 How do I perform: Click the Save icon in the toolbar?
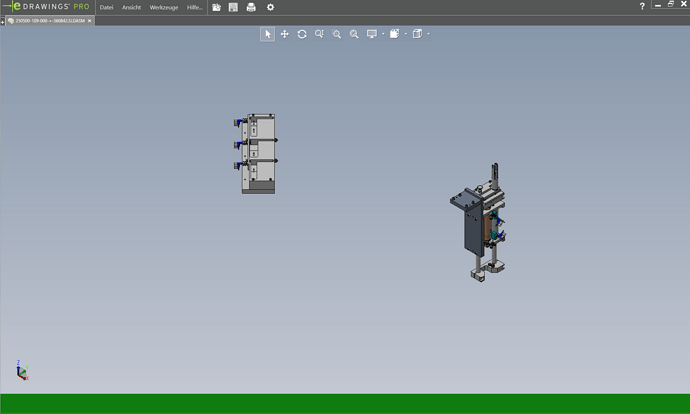233,7
